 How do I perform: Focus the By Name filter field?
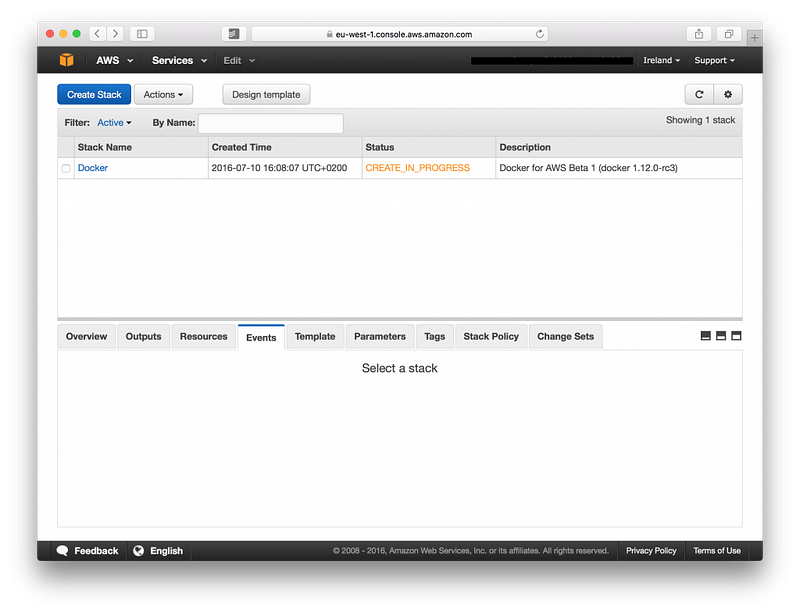pos(271,123)
